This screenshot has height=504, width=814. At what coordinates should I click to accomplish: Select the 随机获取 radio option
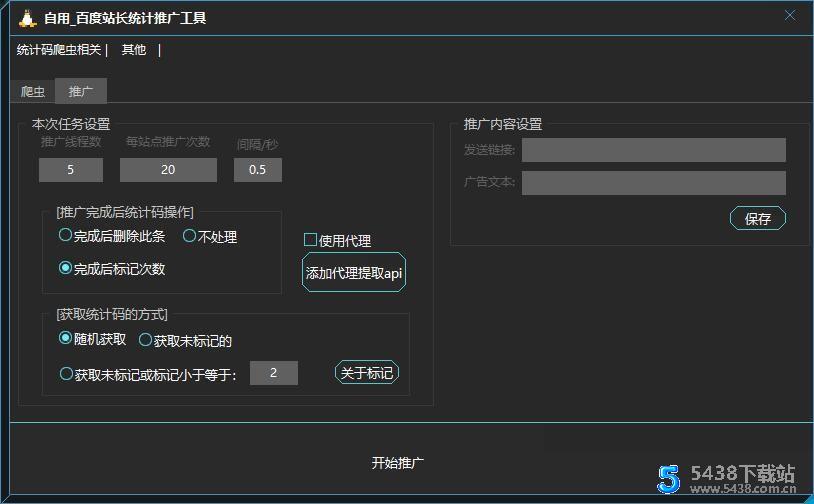click(66, 339)
